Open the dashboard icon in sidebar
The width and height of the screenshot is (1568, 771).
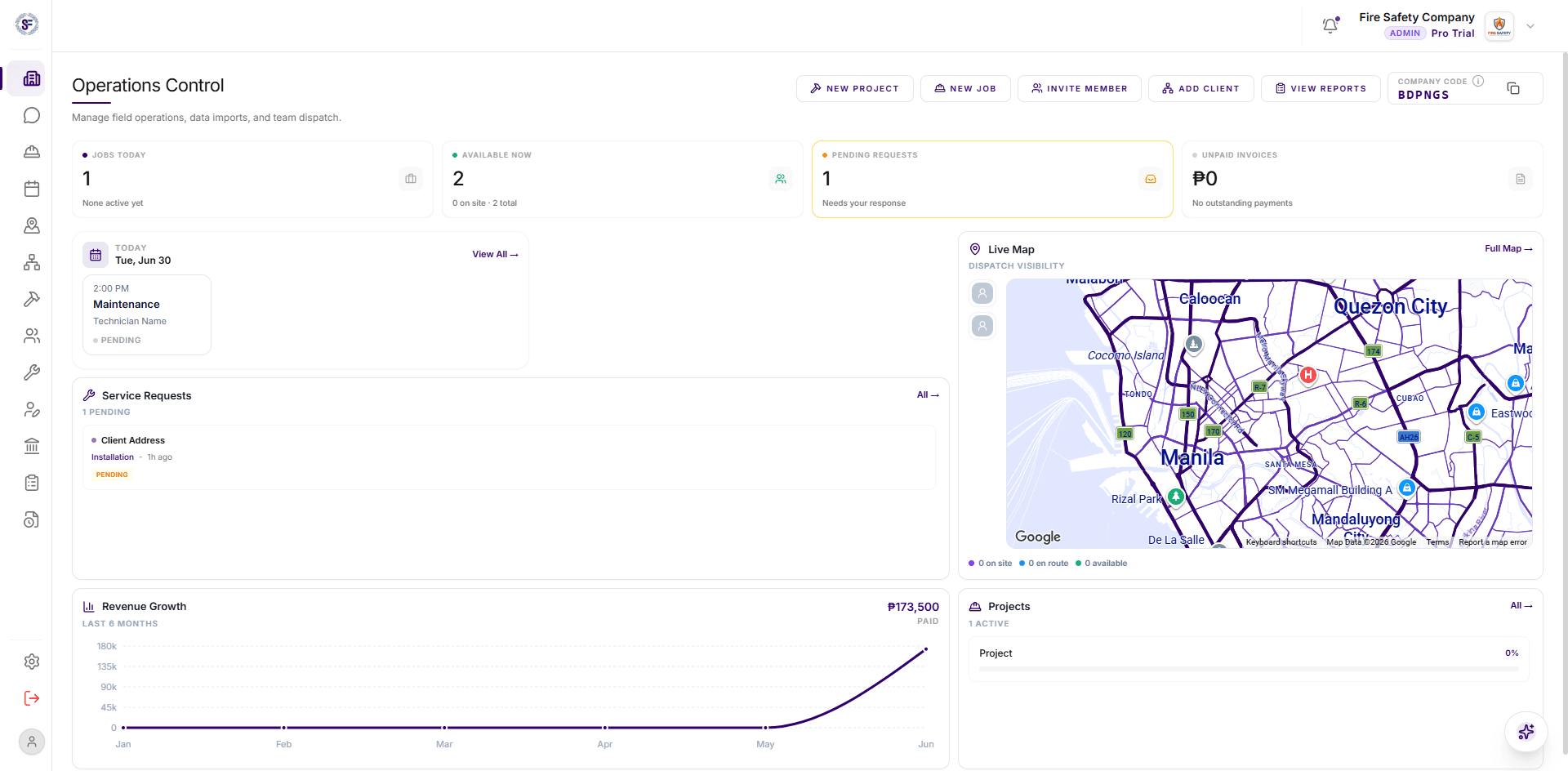click(32, 78)
